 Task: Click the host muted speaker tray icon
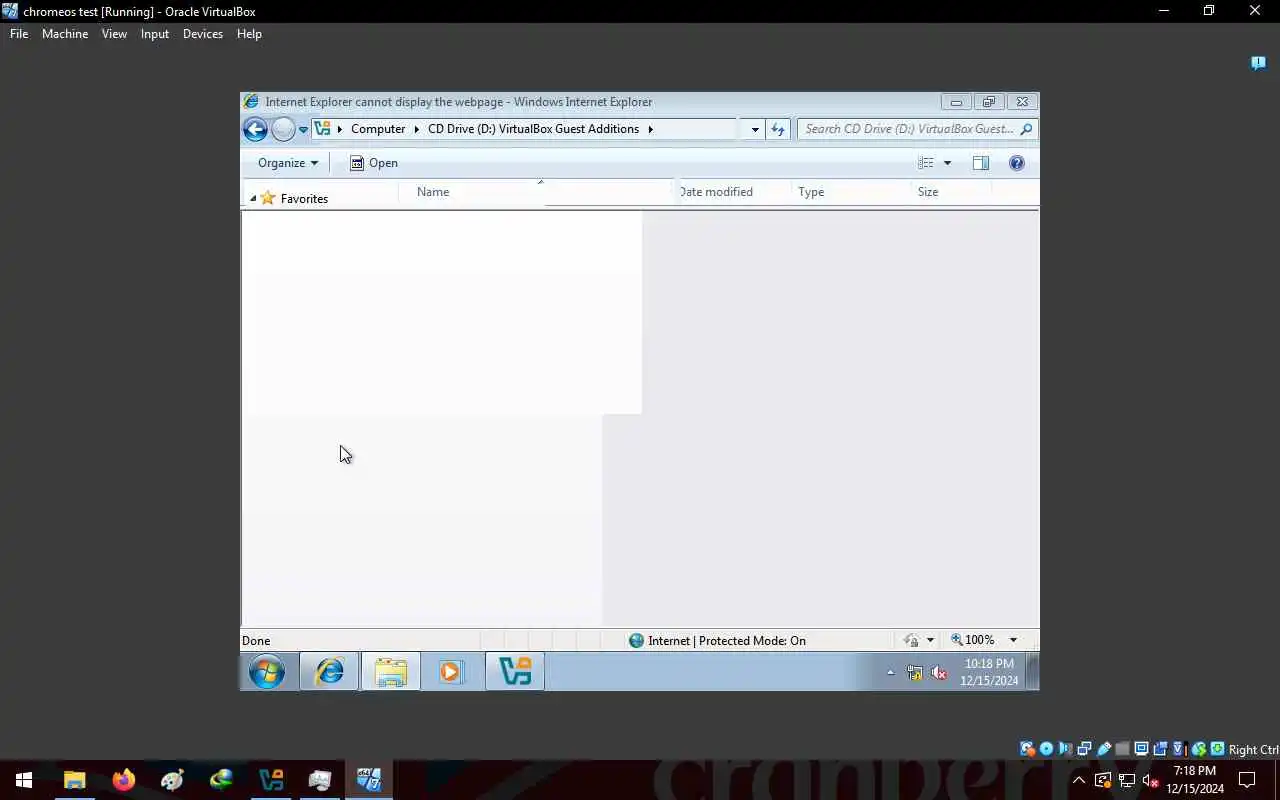coord(1150,780)
